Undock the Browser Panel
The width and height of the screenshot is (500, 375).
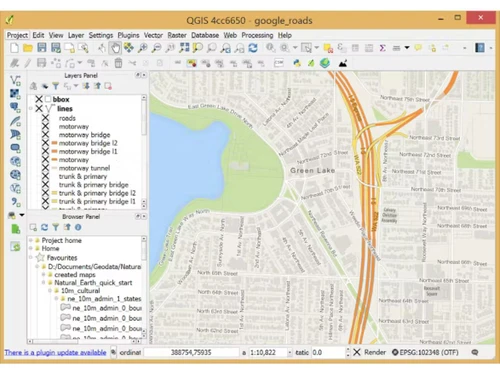point(138,216)
